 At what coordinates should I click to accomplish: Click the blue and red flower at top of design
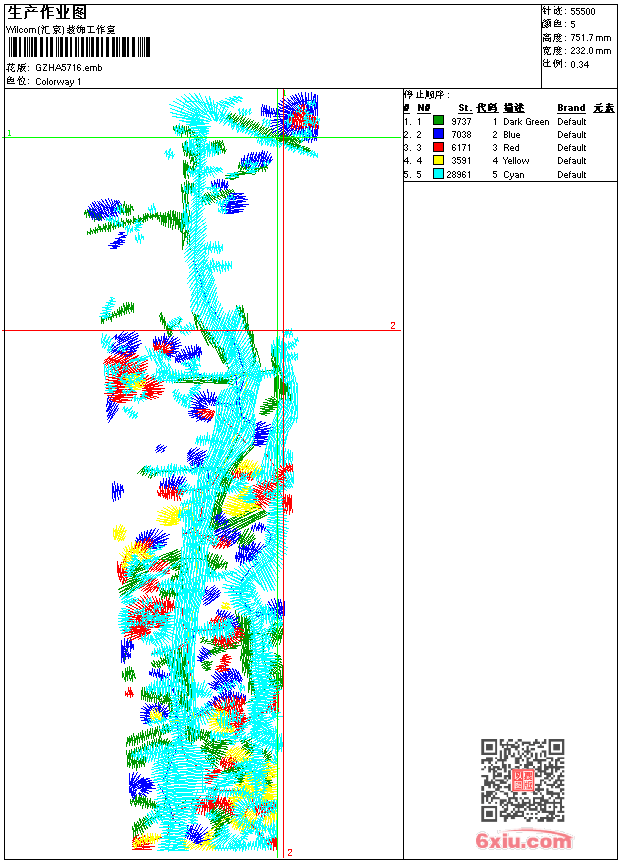tap(297, 117)
